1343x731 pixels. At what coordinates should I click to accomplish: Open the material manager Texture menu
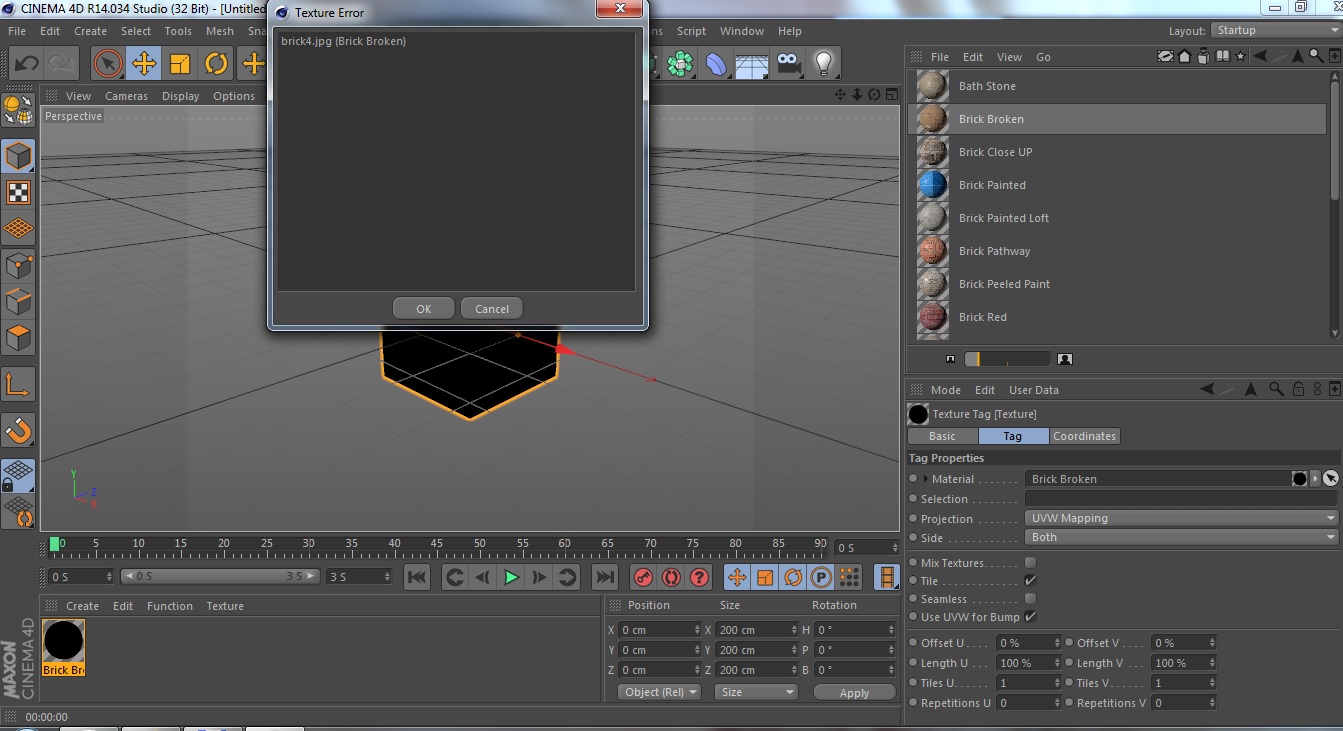(225, 606)
